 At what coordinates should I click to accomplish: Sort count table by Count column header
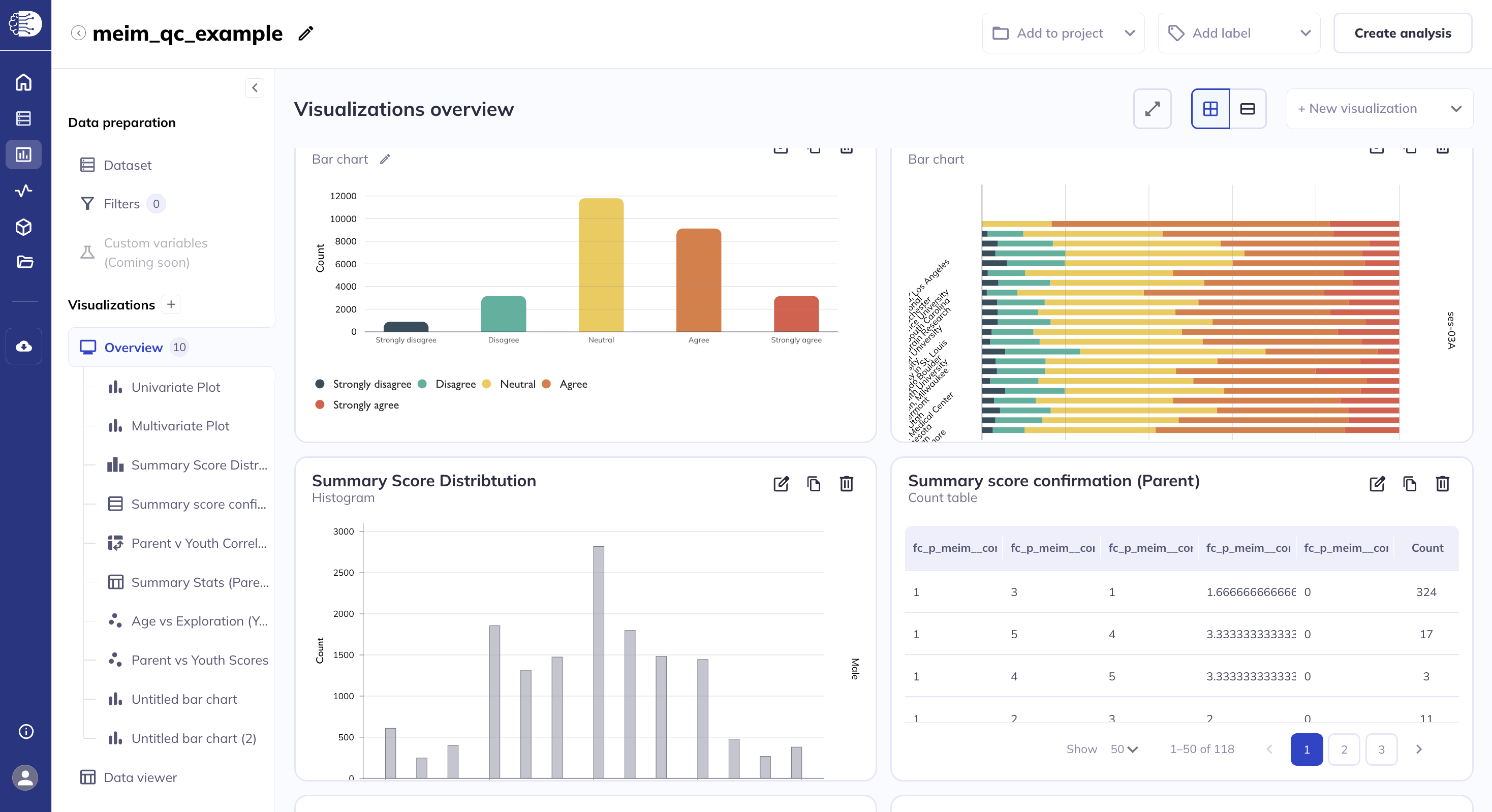pyautogui.click(x=1427, y=548)
